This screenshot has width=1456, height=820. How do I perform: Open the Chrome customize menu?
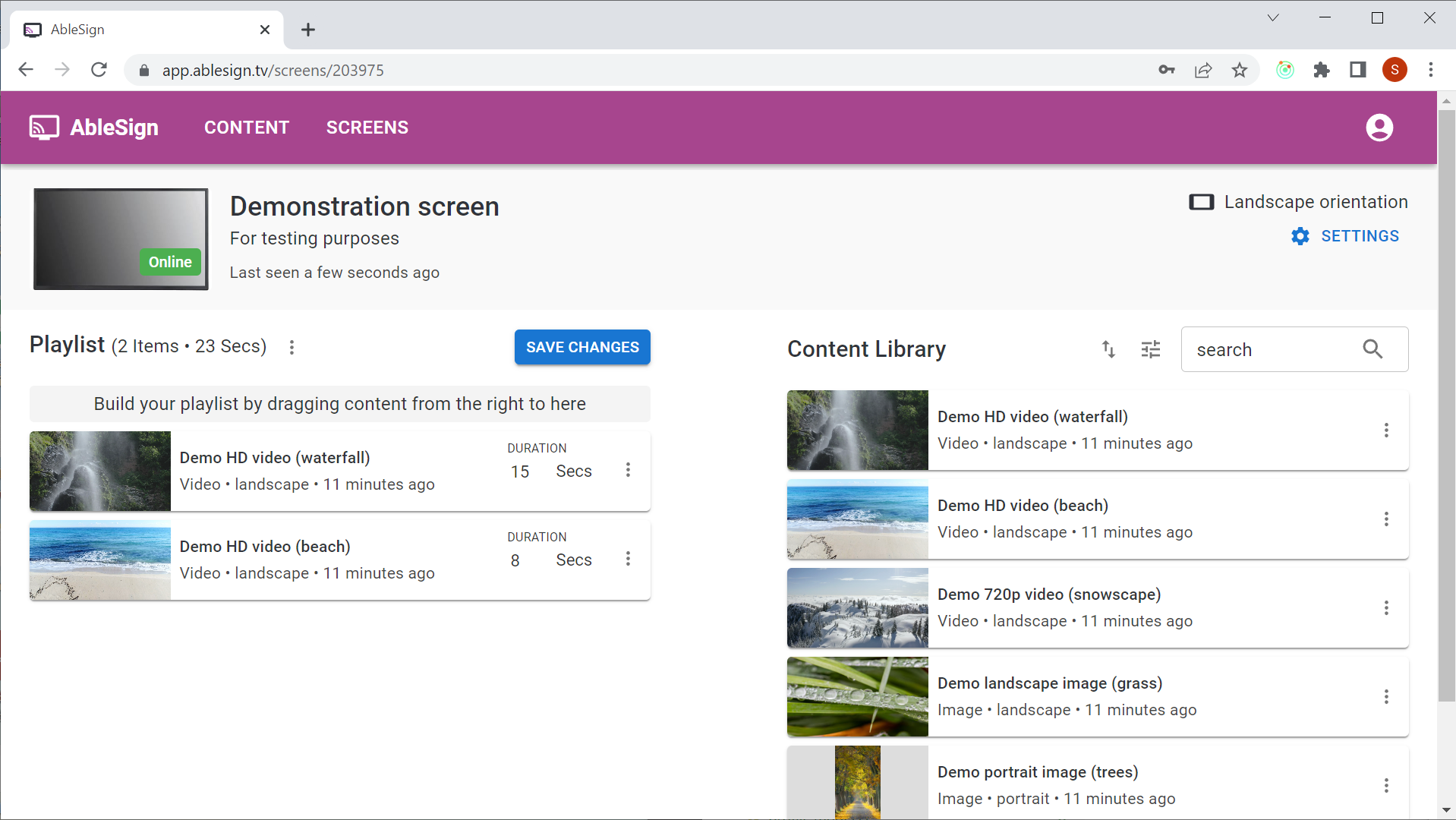click(x=1430, y=70)
